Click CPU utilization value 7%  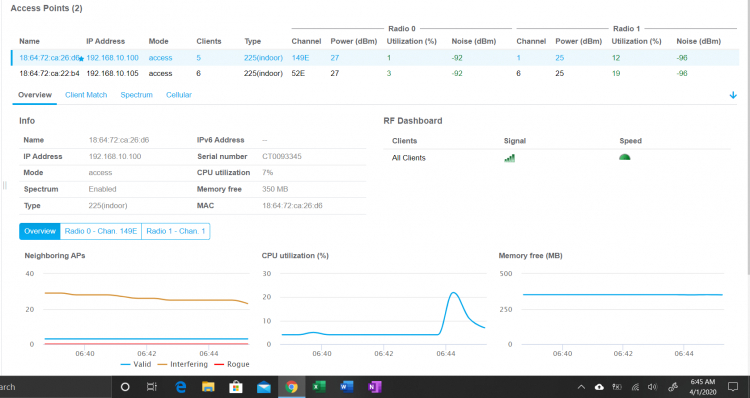click(267, 172)
